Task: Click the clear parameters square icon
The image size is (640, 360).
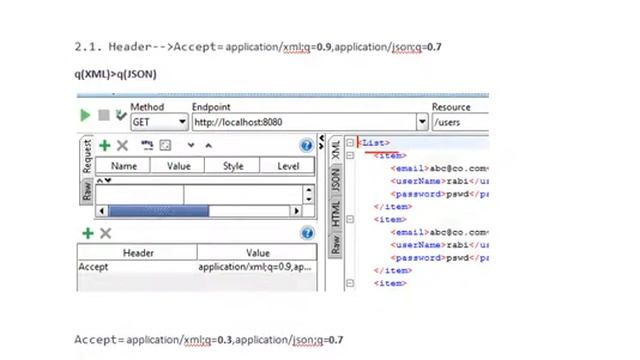Action: 165,145
